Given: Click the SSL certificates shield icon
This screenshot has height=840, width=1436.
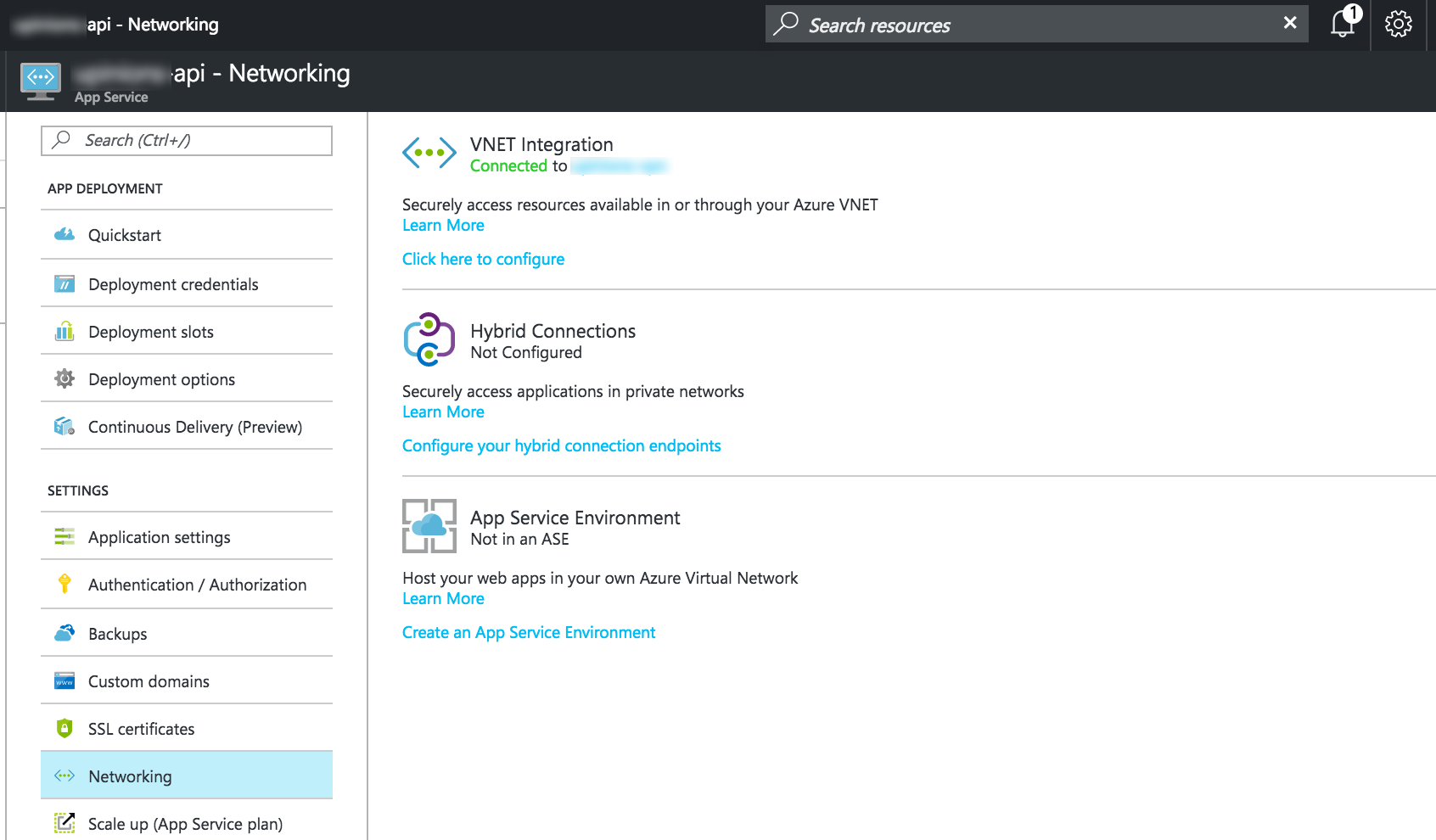Looking at the screenshot, I should (65, 729).
